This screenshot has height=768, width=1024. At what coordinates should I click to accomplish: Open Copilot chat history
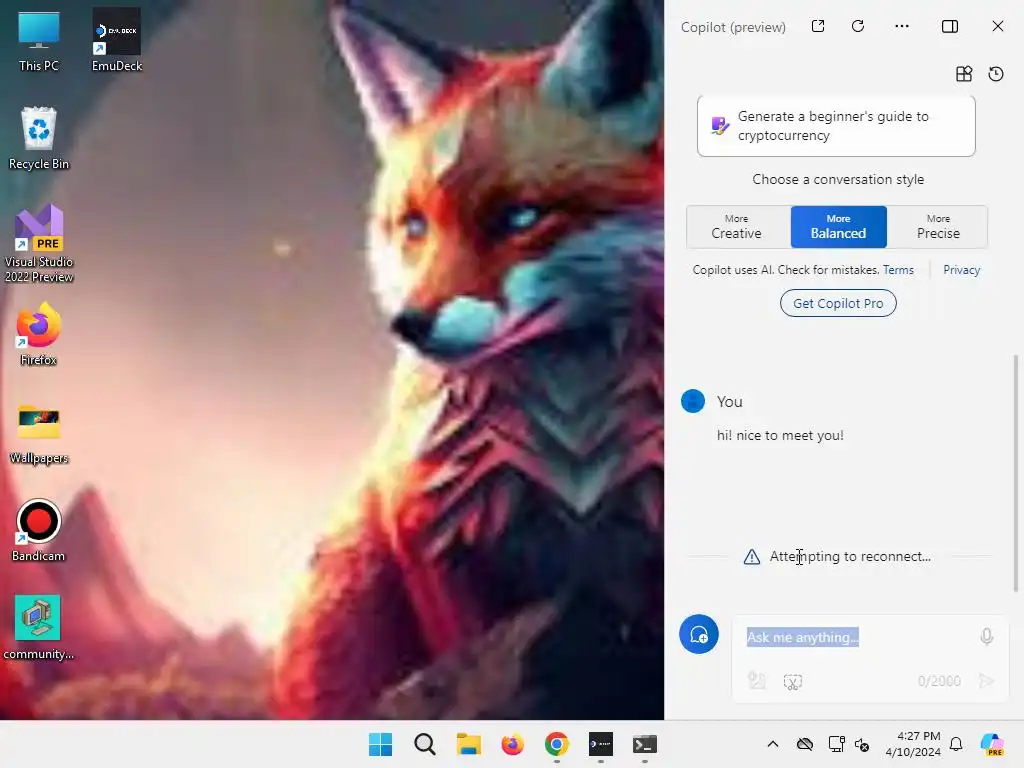(996, 74)
